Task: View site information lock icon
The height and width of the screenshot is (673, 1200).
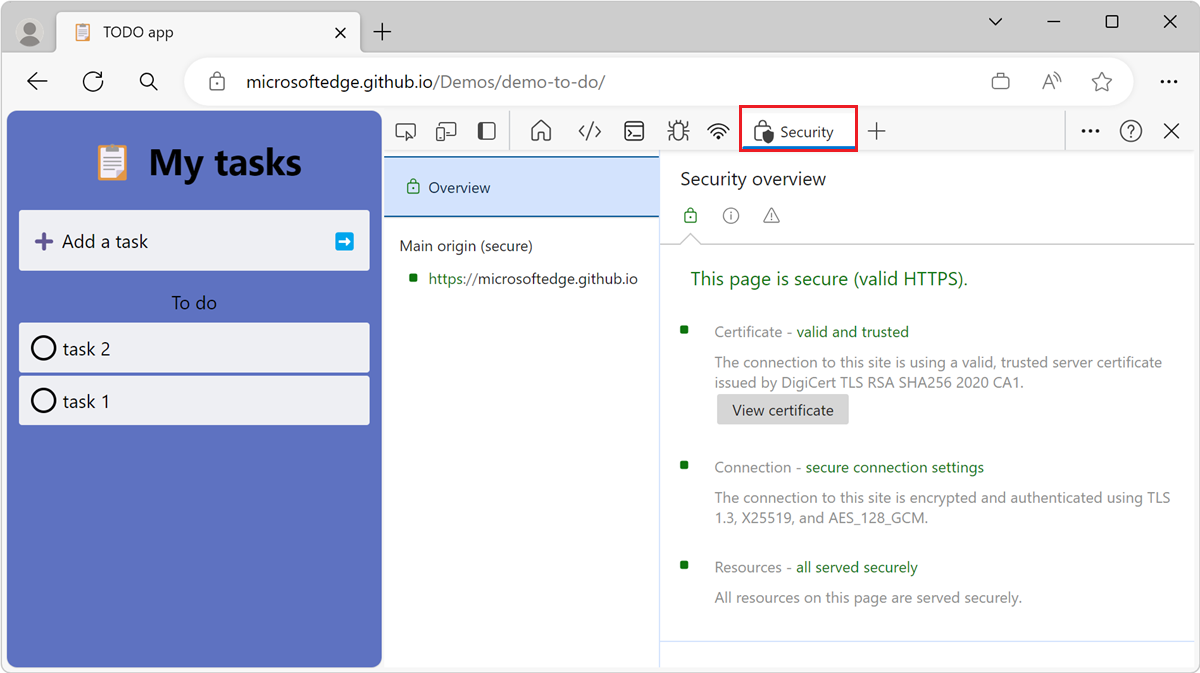Action: 216,82
